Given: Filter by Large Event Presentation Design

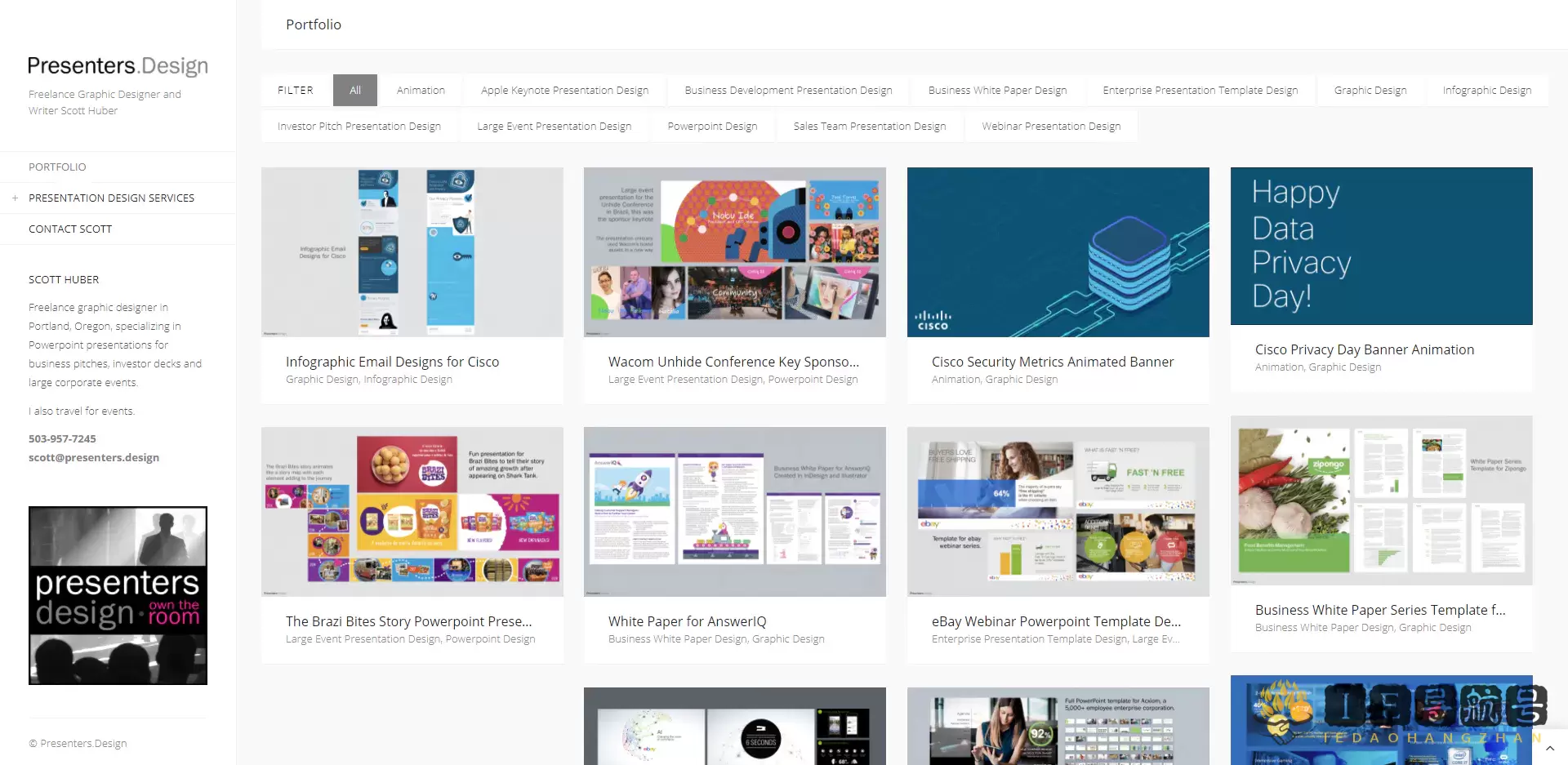Looking at the screenshot, I should click(x=554, y=126).
